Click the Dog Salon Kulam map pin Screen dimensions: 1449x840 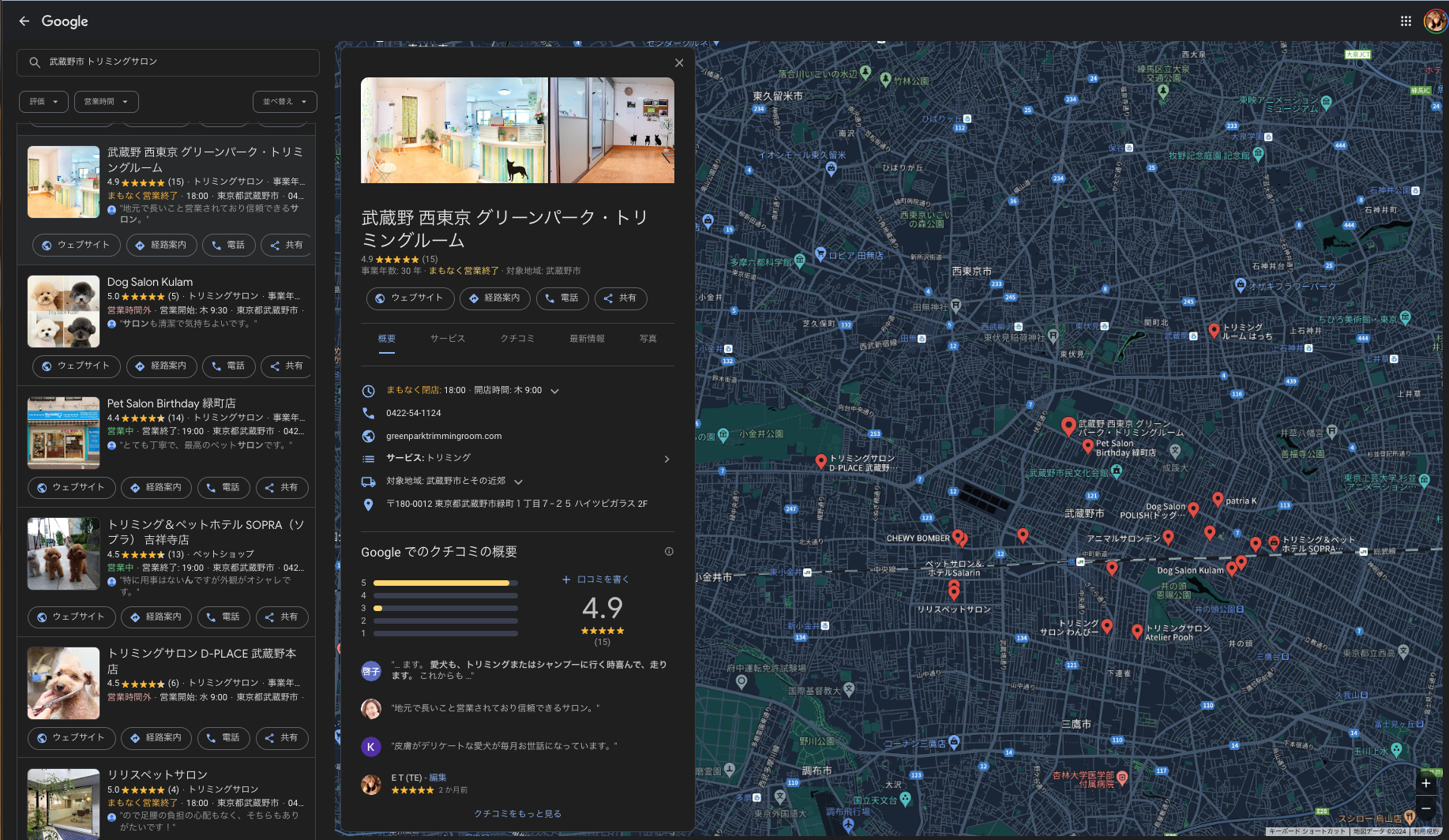click(1231, 569)
